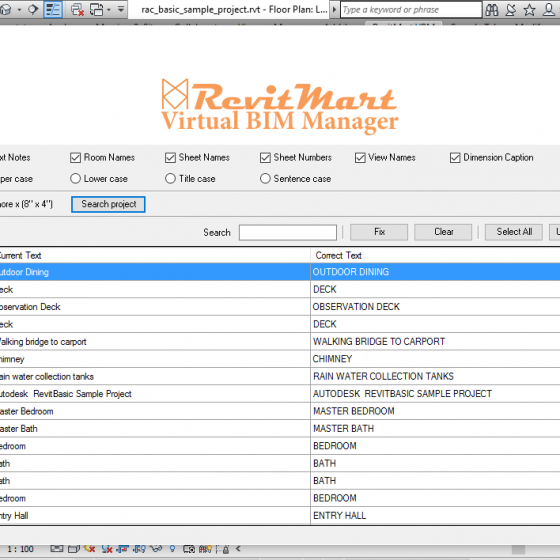Viewport: 560px width, 560px height.
Task: Click the 'Observation Deck' current text cell
Action: 155,307
